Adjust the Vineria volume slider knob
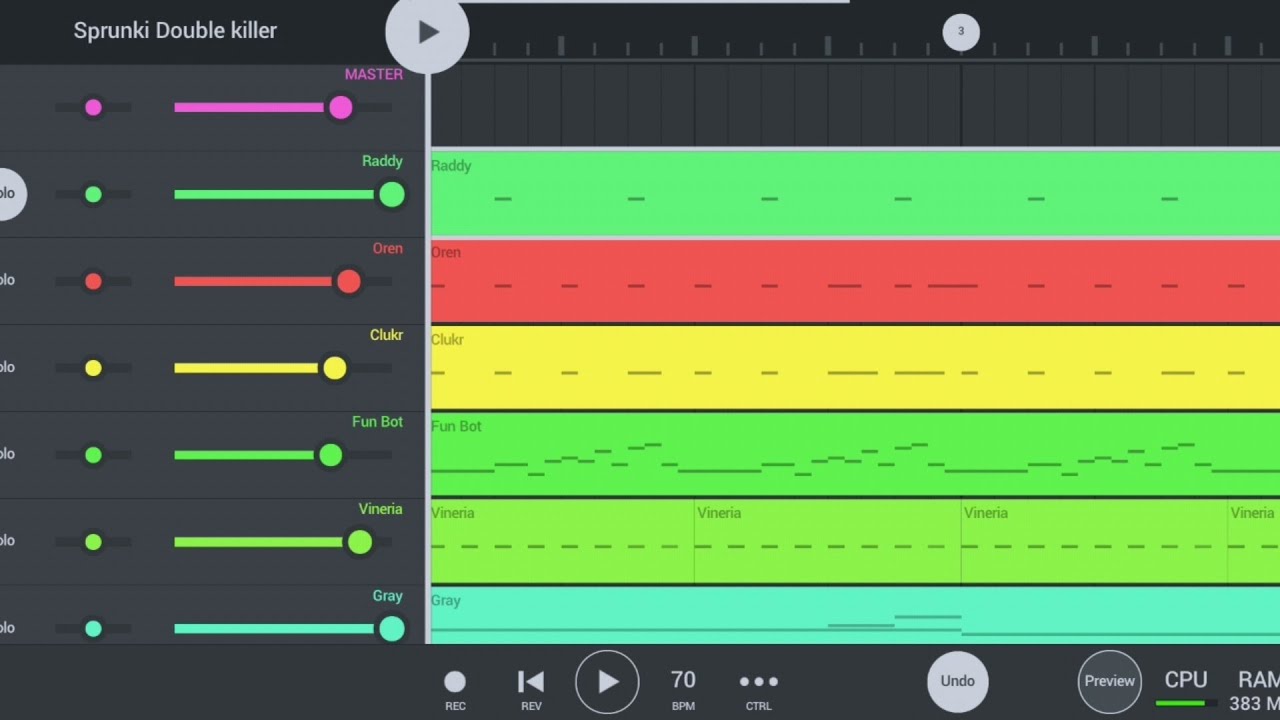Image resolution: width=1280 pixels, height=720 pixels. tap(359, 542)
